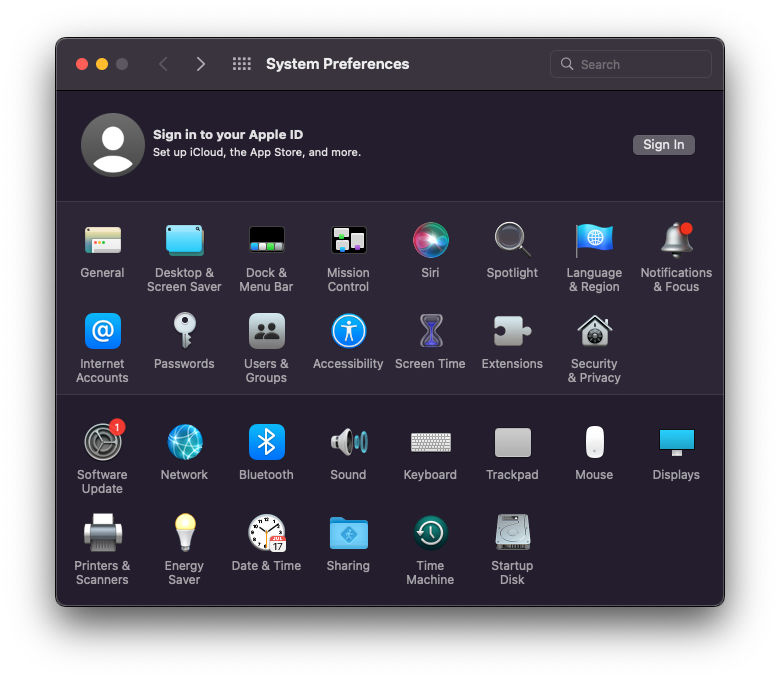This screenshot has height=680, width=780.
Task: Click the Apple ID avatar picture
Action: tap(113, 145)
